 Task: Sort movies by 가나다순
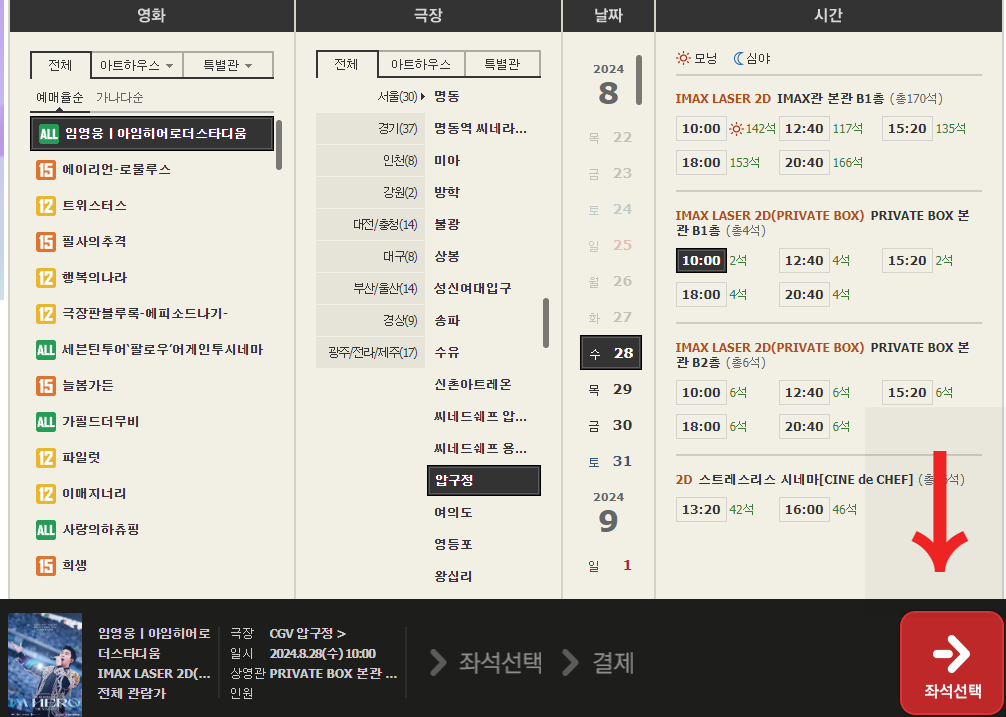pyautogui.click(x=119, y=97)
